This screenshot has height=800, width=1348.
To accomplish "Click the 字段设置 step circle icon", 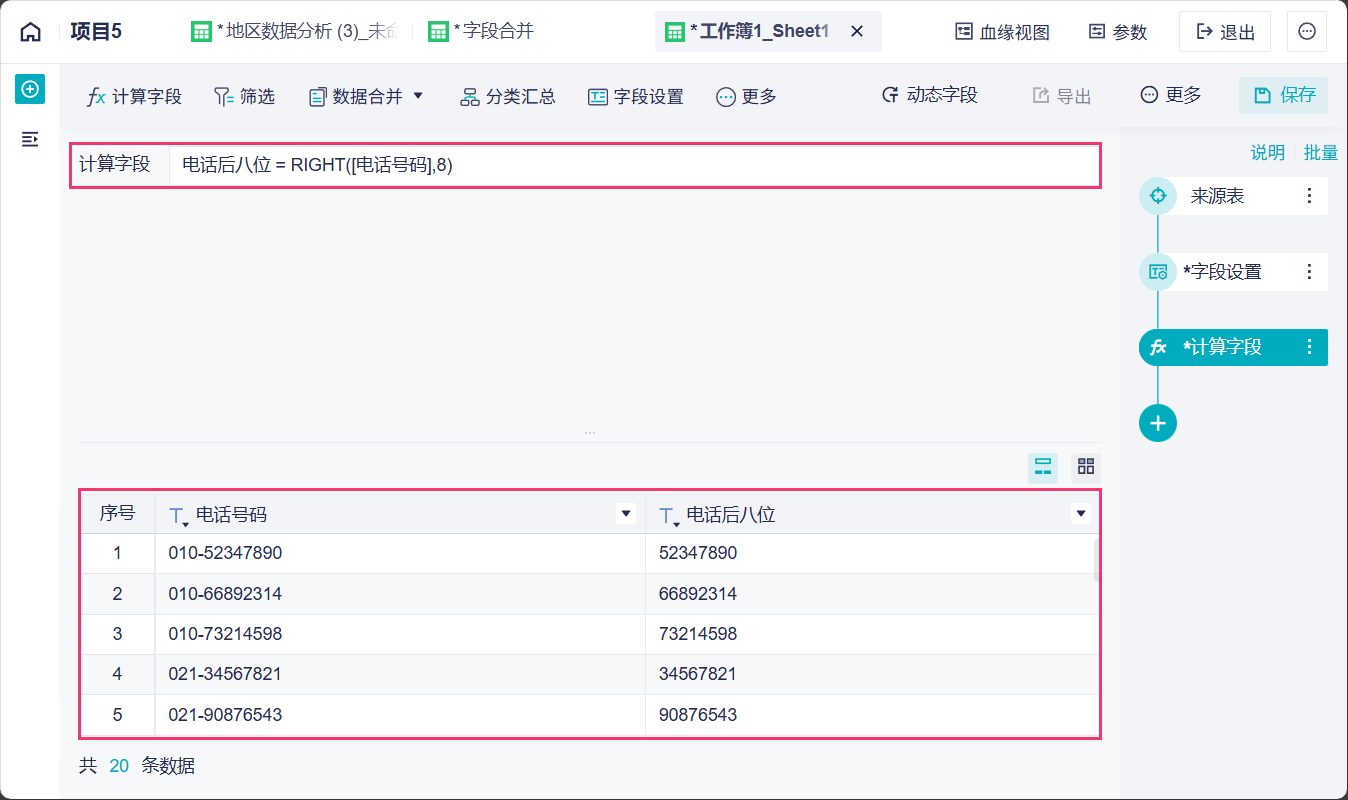I will pos(1158,271).
